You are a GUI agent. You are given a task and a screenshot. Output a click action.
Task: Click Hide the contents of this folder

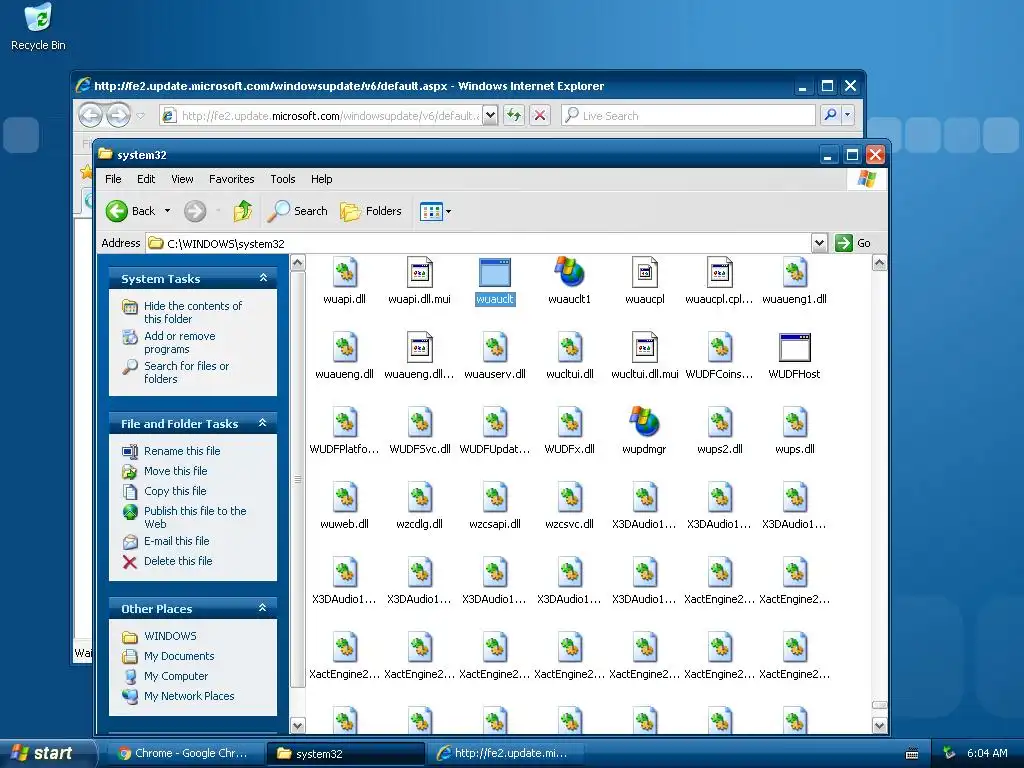coord(193,312)
